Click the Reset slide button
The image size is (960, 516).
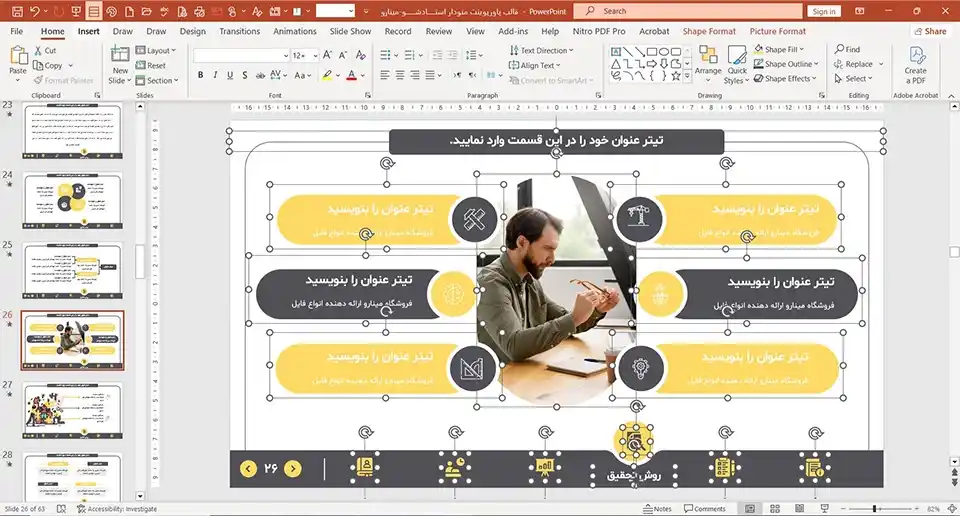pyautogui.click(x=151, y=65)
